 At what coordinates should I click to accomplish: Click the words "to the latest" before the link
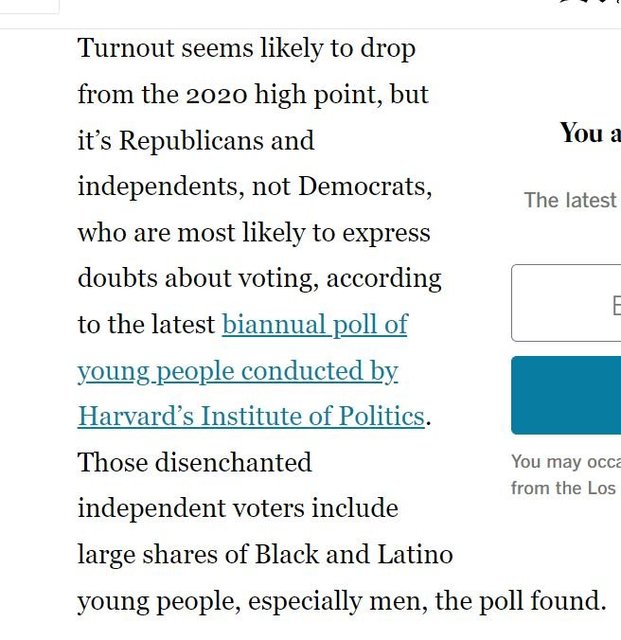146,325
